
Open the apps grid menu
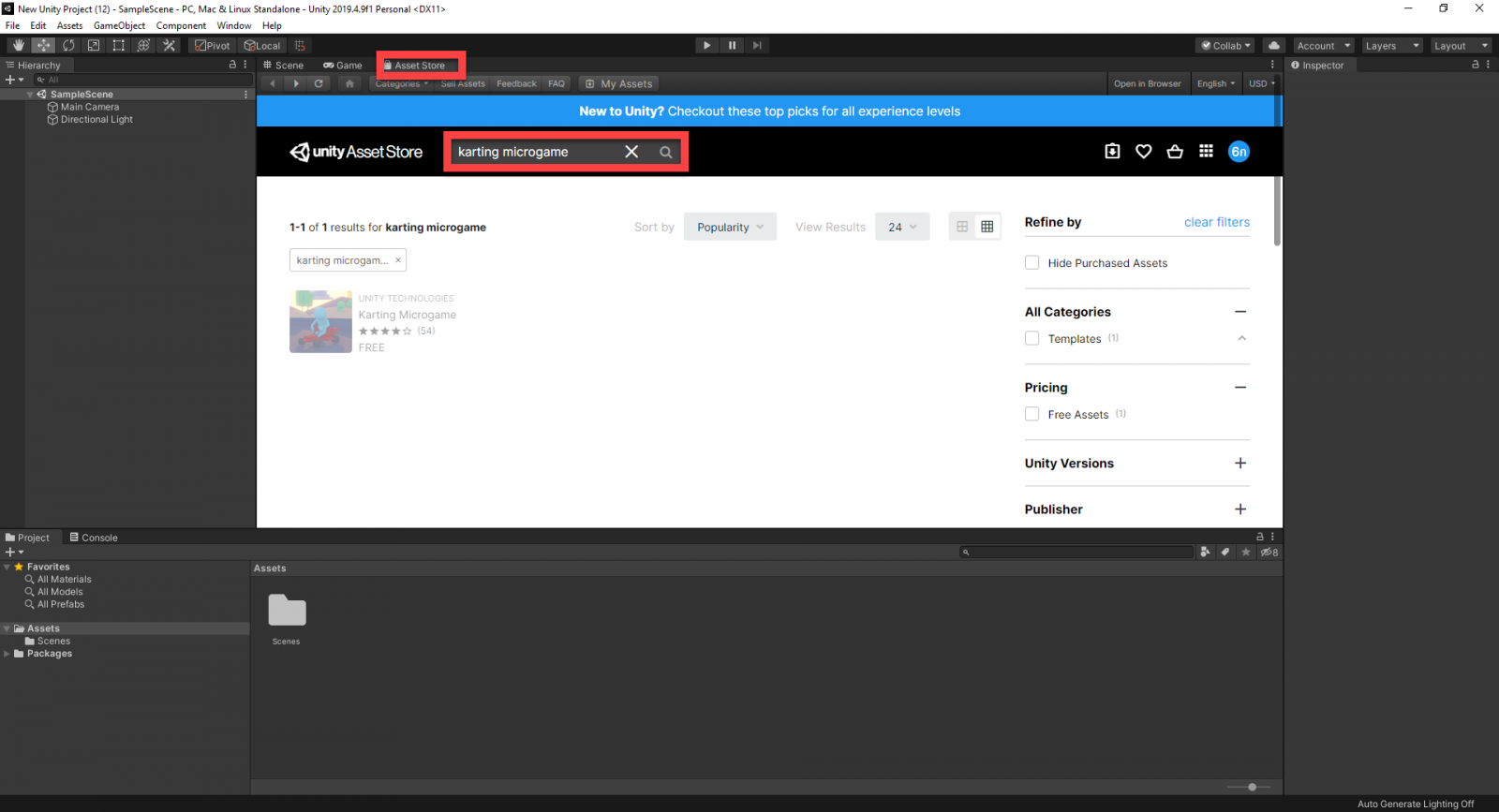1206,152
